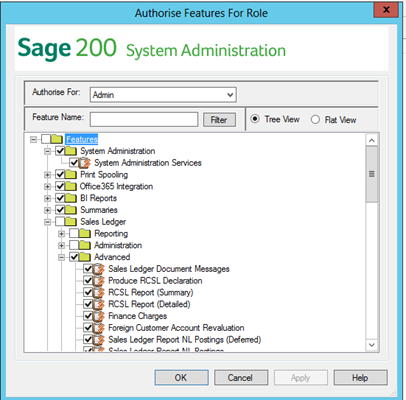Image resolution: width=406 pixels, height=400 pixels.
Task: Click the Summaries folder icon
Action: point(71,210)
